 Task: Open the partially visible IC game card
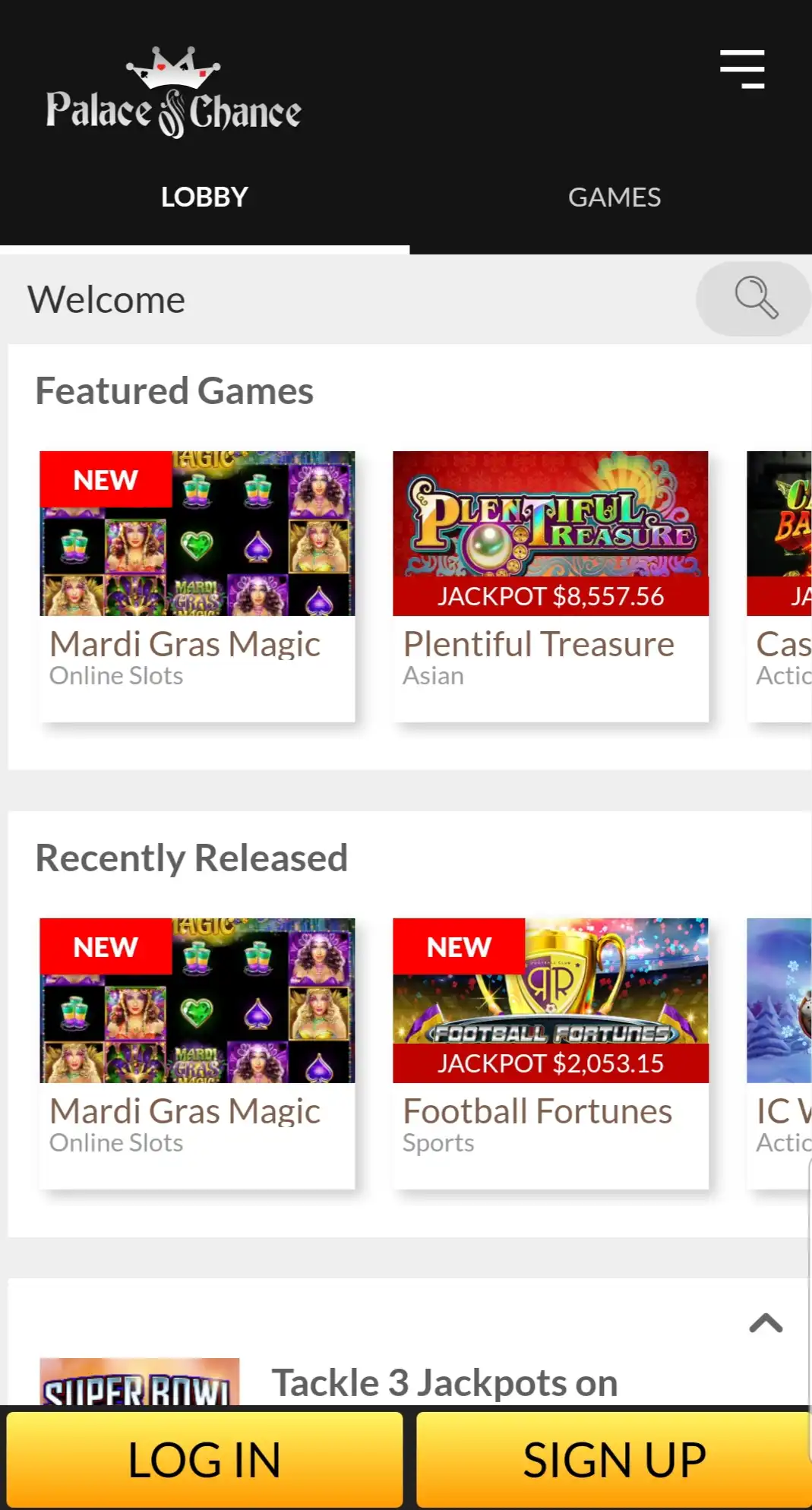click(779, 1053)
